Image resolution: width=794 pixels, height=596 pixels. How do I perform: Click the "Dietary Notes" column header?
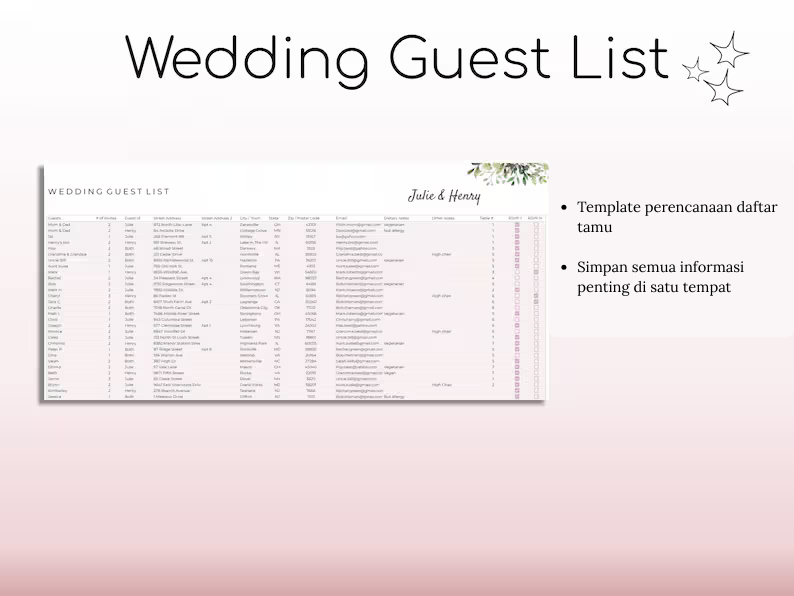point(396,218)
